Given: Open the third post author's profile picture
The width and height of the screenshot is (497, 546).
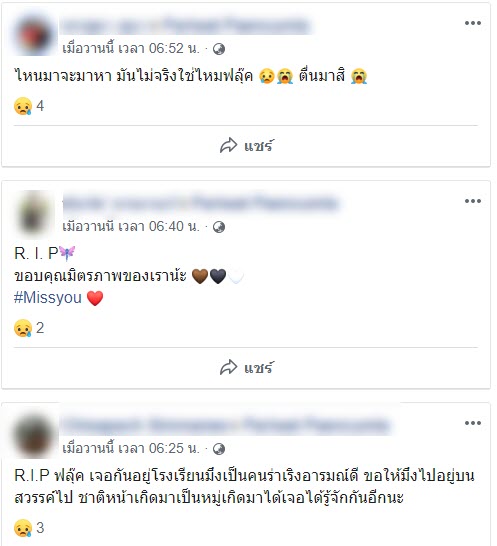Looking at the screenshot, I should coord(34,435).
